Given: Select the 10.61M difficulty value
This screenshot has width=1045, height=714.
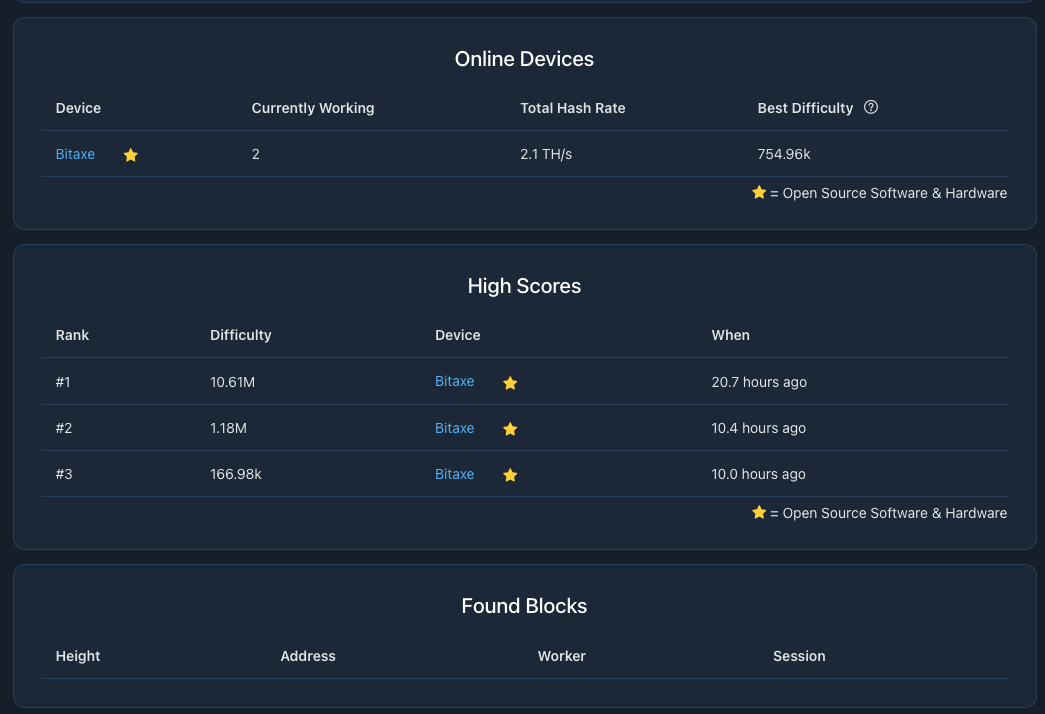Looking at the screenshot, I should [232, 382].
